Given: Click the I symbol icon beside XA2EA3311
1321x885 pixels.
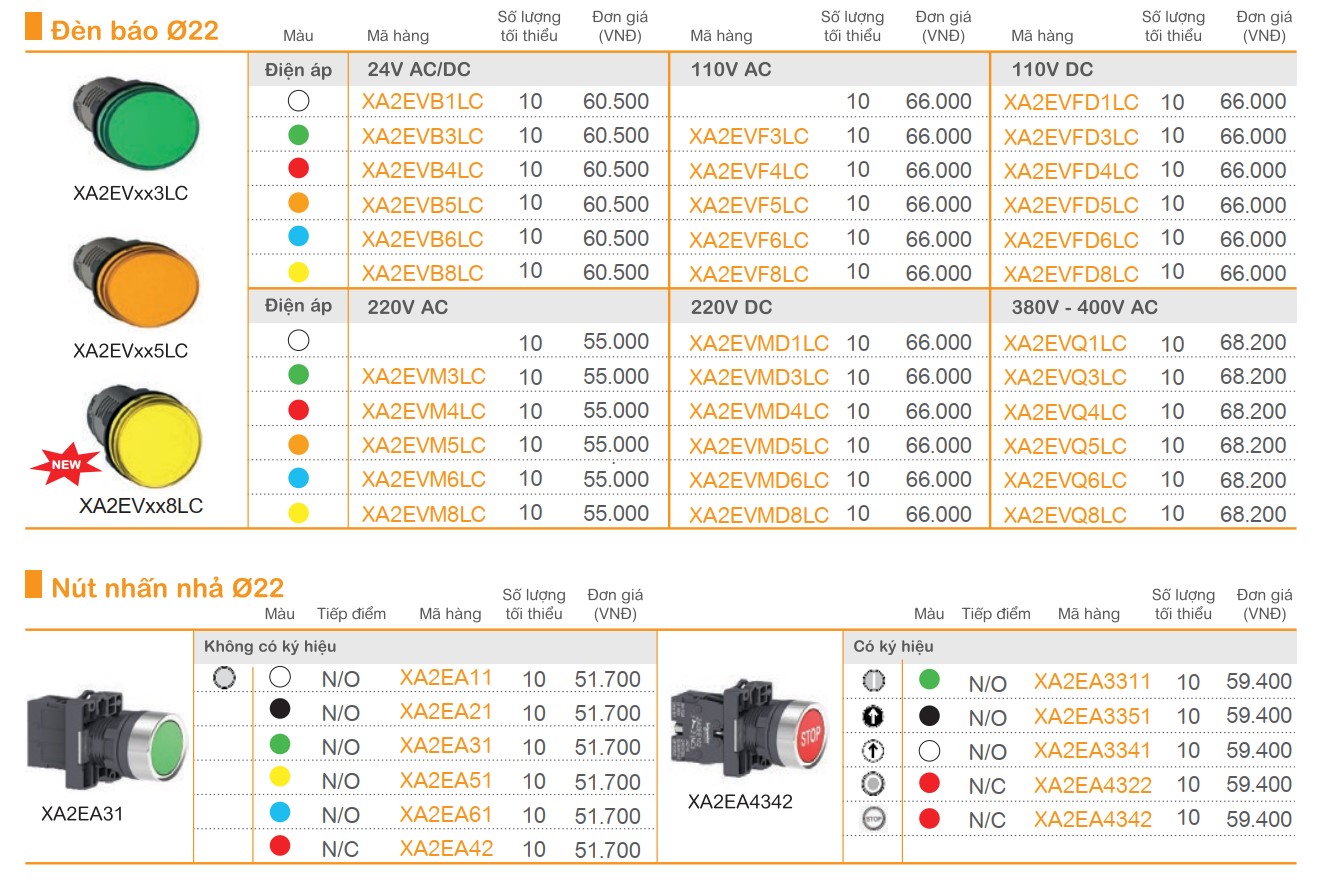Looking at the screenshot, I should pyautogui.click(x=873, y=681).
